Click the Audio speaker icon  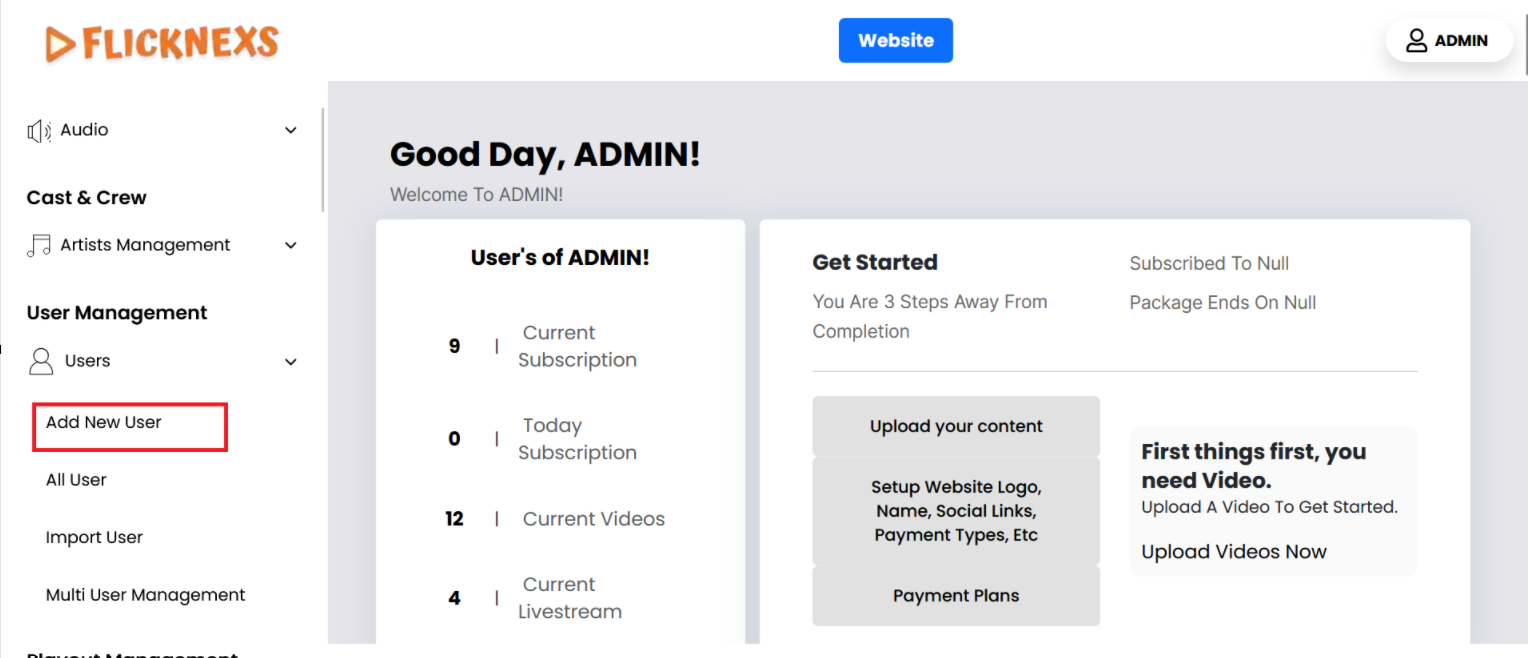[x=39, y=131]
